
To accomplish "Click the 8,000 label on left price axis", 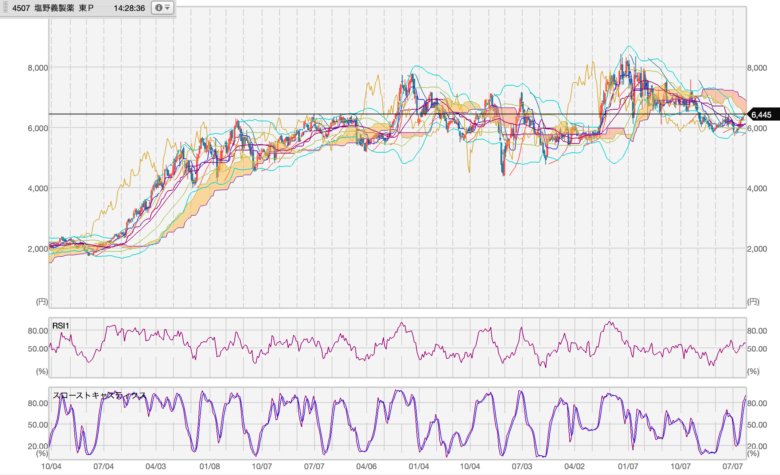I will (x=36, y=68).
